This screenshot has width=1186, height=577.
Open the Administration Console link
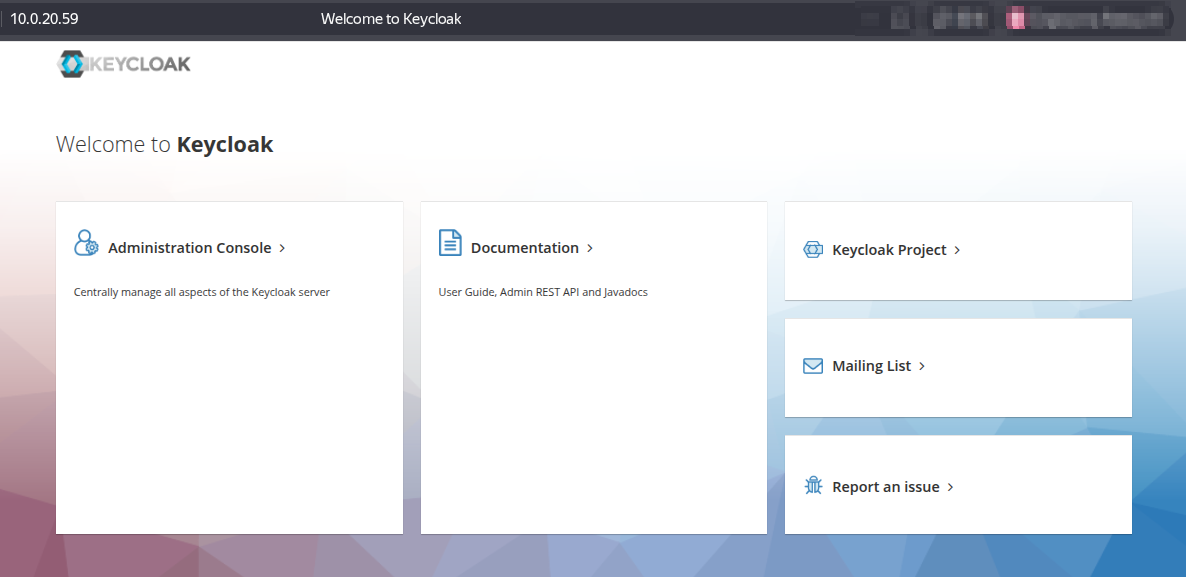tap(189, 248)
